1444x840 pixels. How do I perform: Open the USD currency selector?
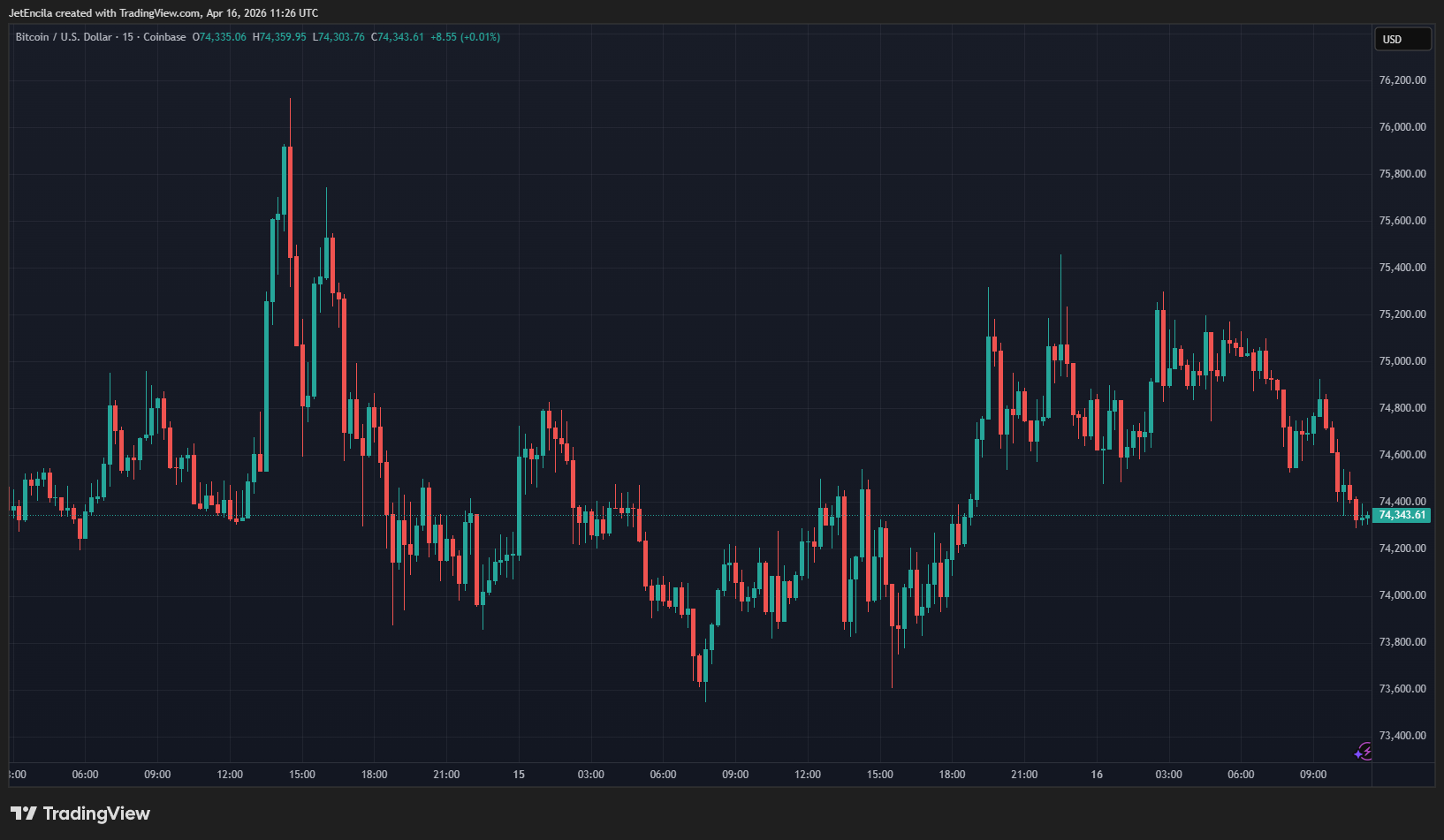pyautogui.click(x=1402, y=40)
